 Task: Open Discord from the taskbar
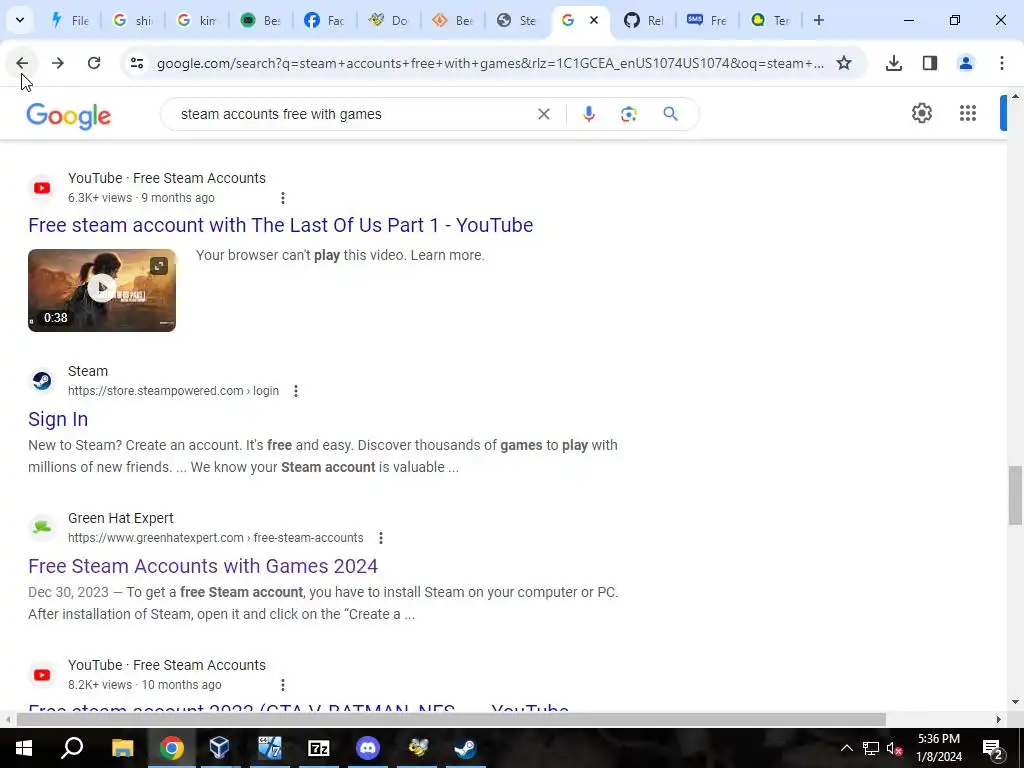coord(368,748)
